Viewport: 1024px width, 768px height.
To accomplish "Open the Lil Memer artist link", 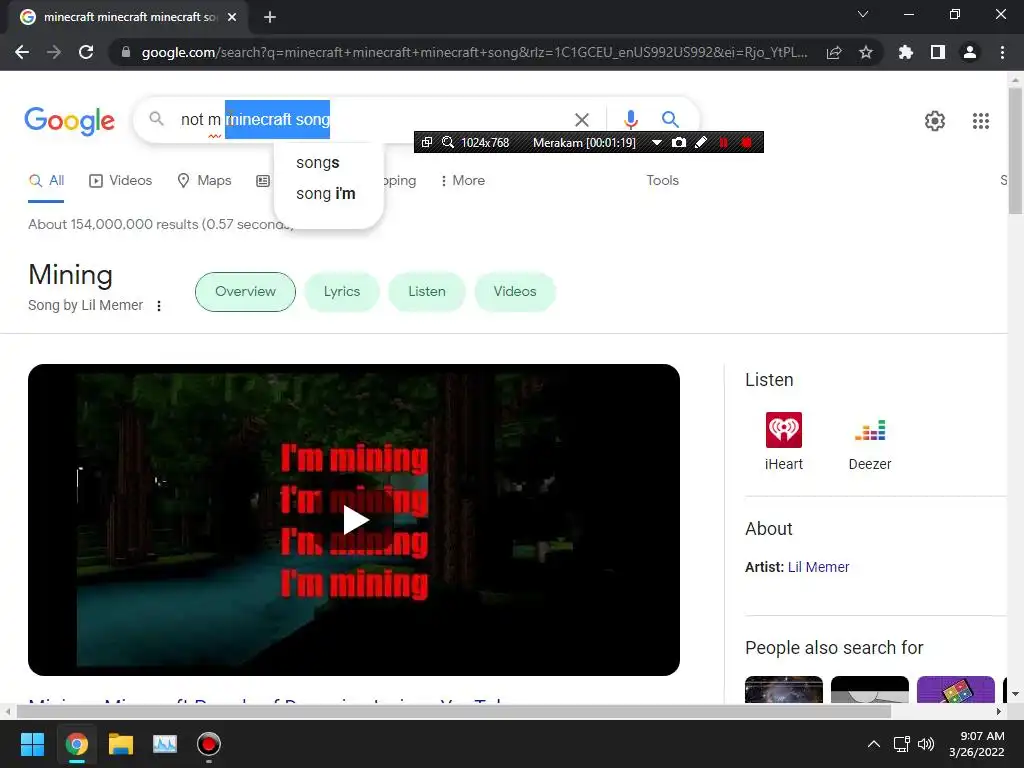I will click(x=818, y=567).
